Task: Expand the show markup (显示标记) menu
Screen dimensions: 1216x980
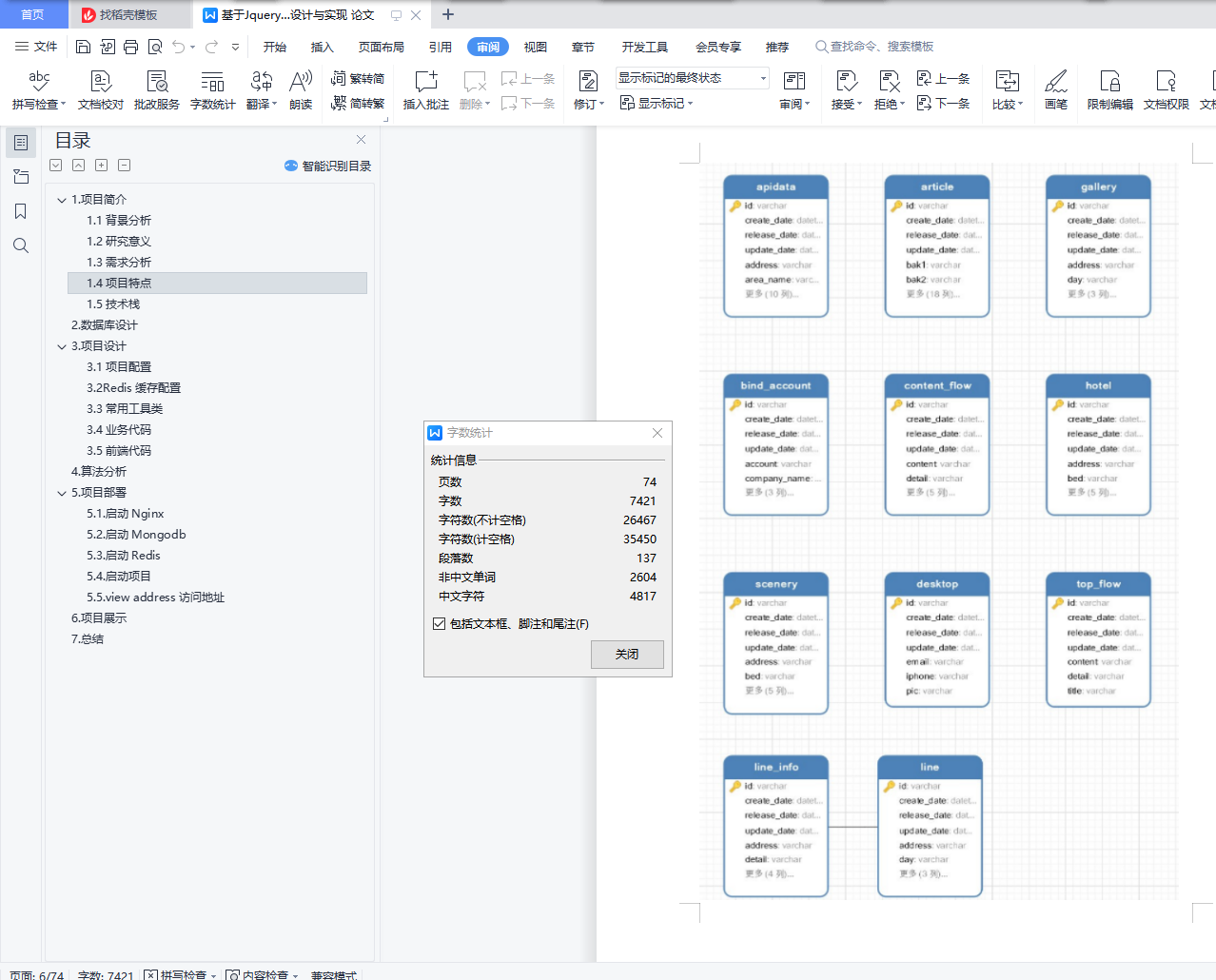Action: pyautogui.click(x=657, y=103)
